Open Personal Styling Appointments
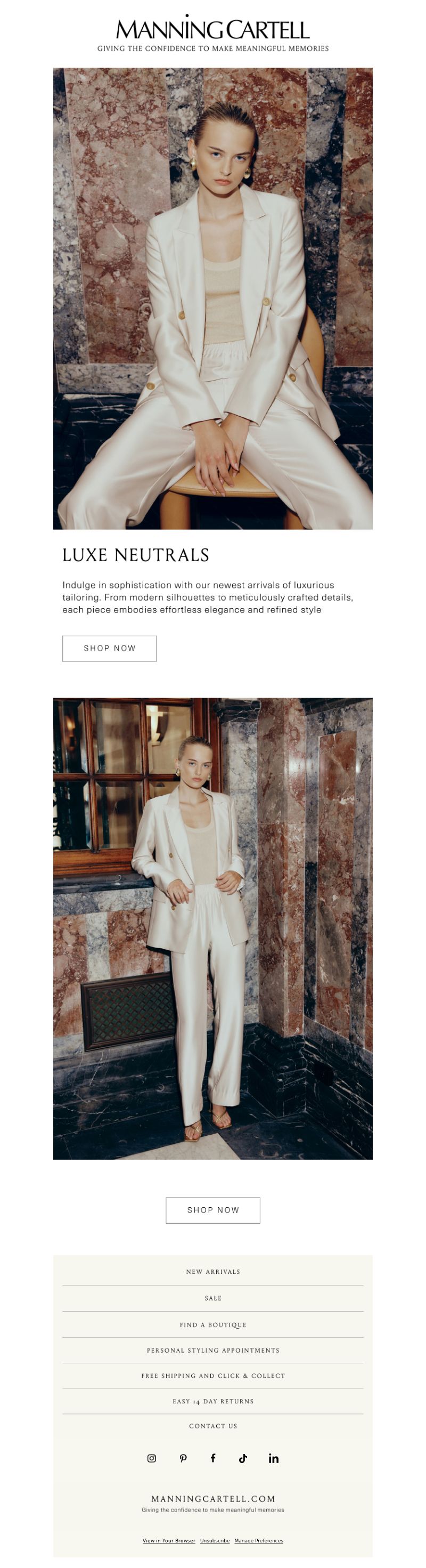This screenshot has width=426, height=1568. click(x=213, y=1350)
